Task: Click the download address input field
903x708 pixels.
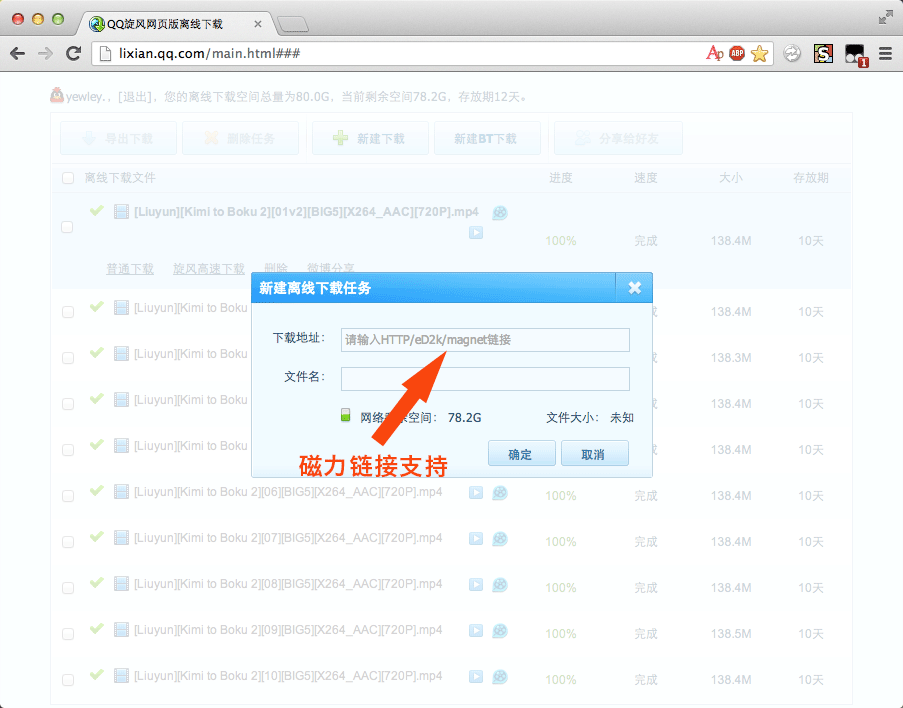Action: [485, 340]
